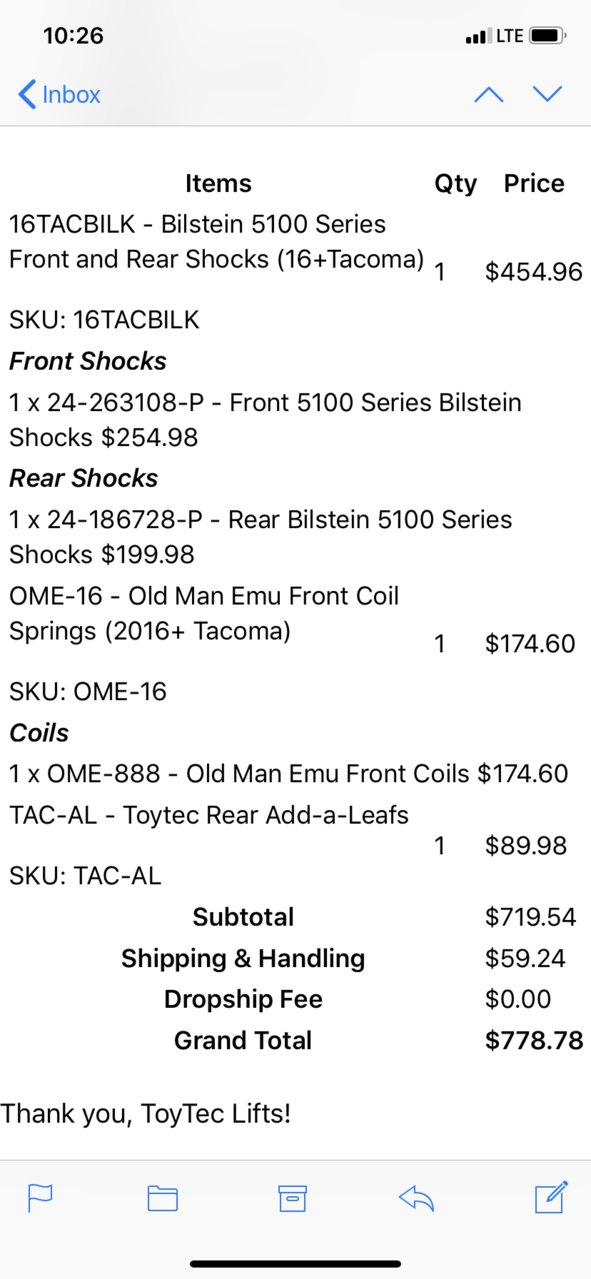The image size is (591, 1279).
Task: Go to next message with down chevron
Action: (547, 94)
